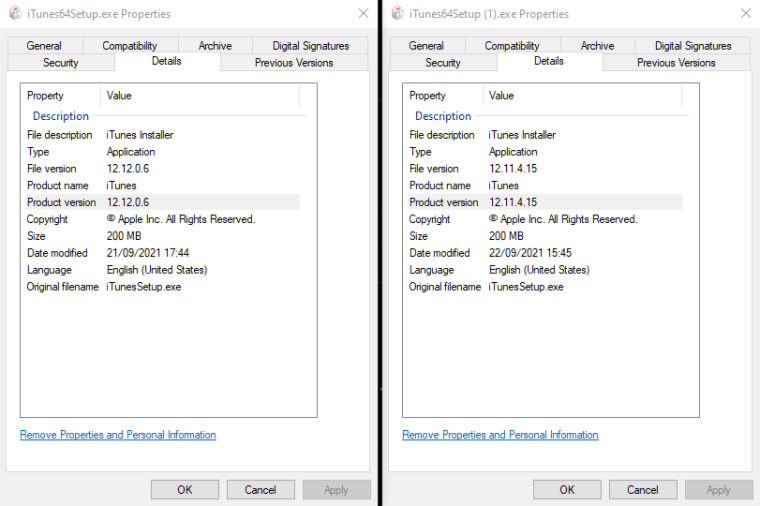Select Date modified 21/09/2021 17:44 value

click(148, 253)
